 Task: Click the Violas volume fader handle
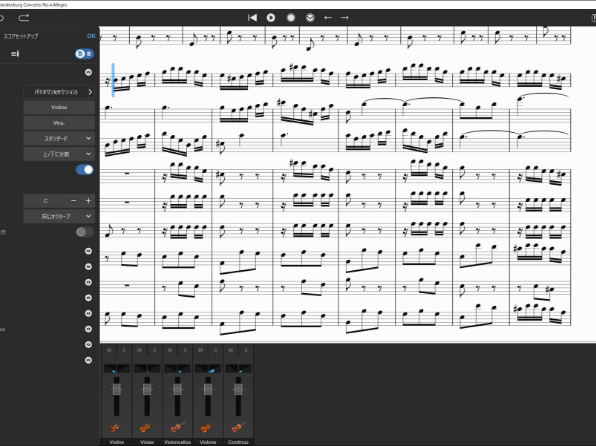pyautogui.click(x=147, y=389)
